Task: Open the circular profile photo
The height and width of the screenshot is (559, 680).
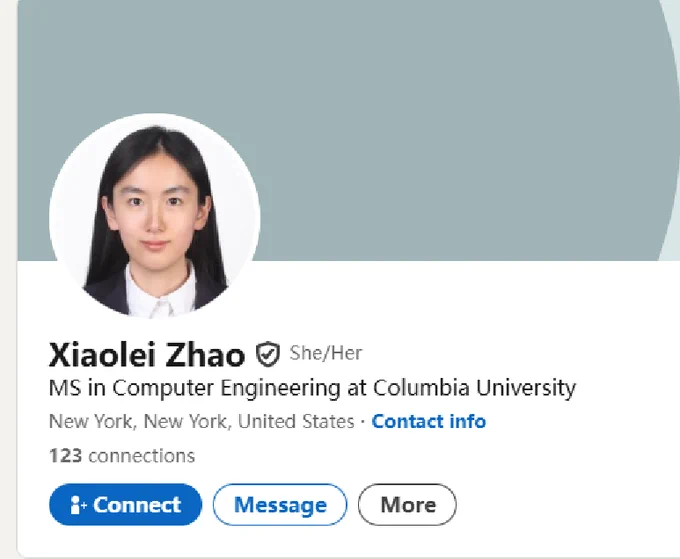Action: pyautogui.click(x=155, y=216)
